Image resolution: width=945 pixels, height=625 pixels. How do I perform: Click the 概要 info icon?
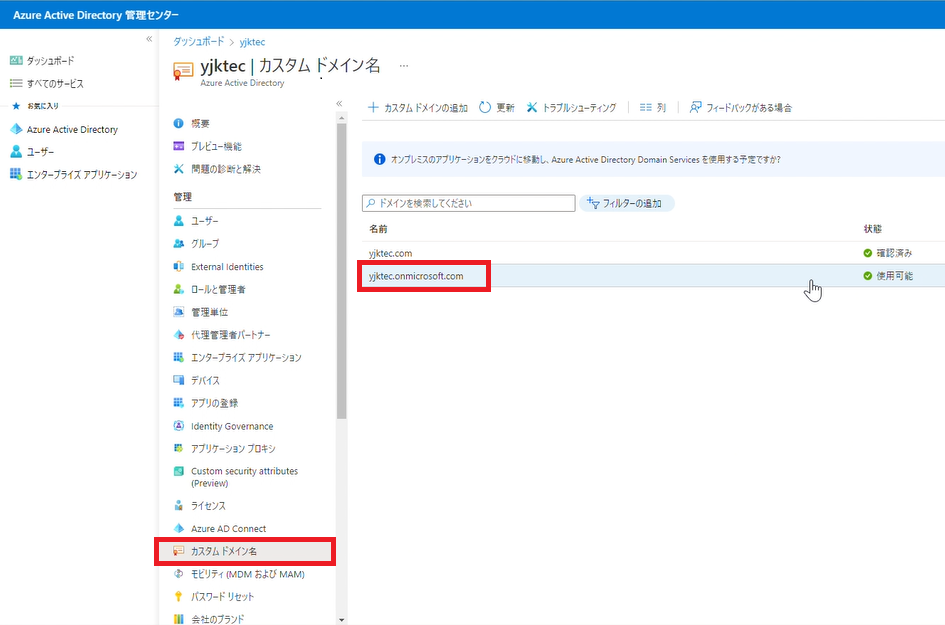(x=178, y=123)
